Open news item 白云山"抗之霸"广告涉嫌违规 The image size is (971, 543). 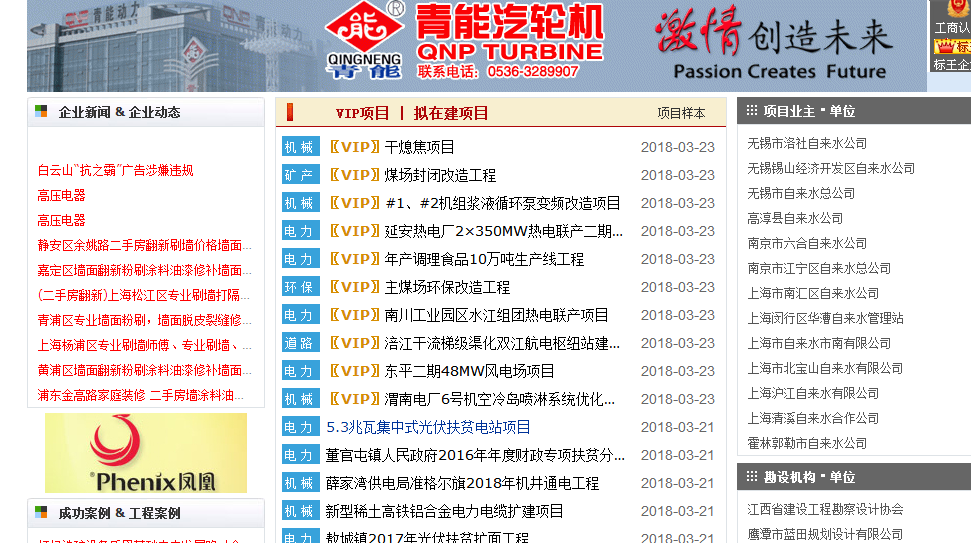tap(115, 170)
